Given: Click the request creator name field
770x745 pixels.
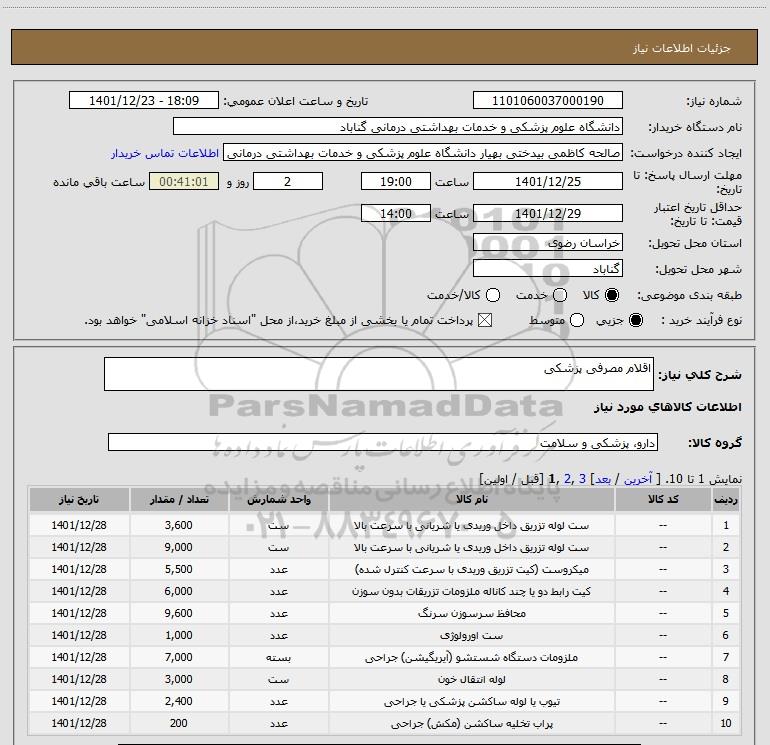Looking at the screenshot, I should tap(423, 153).
